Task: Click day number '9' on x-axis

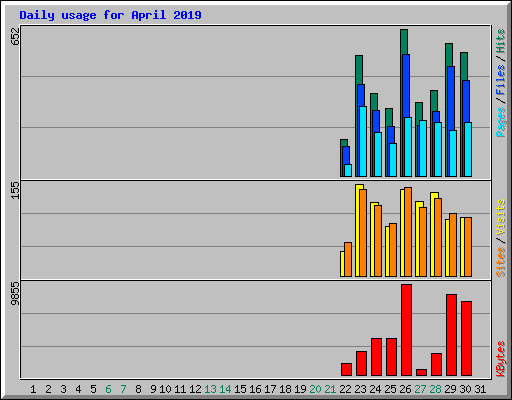Action: [x=153, y=389]
